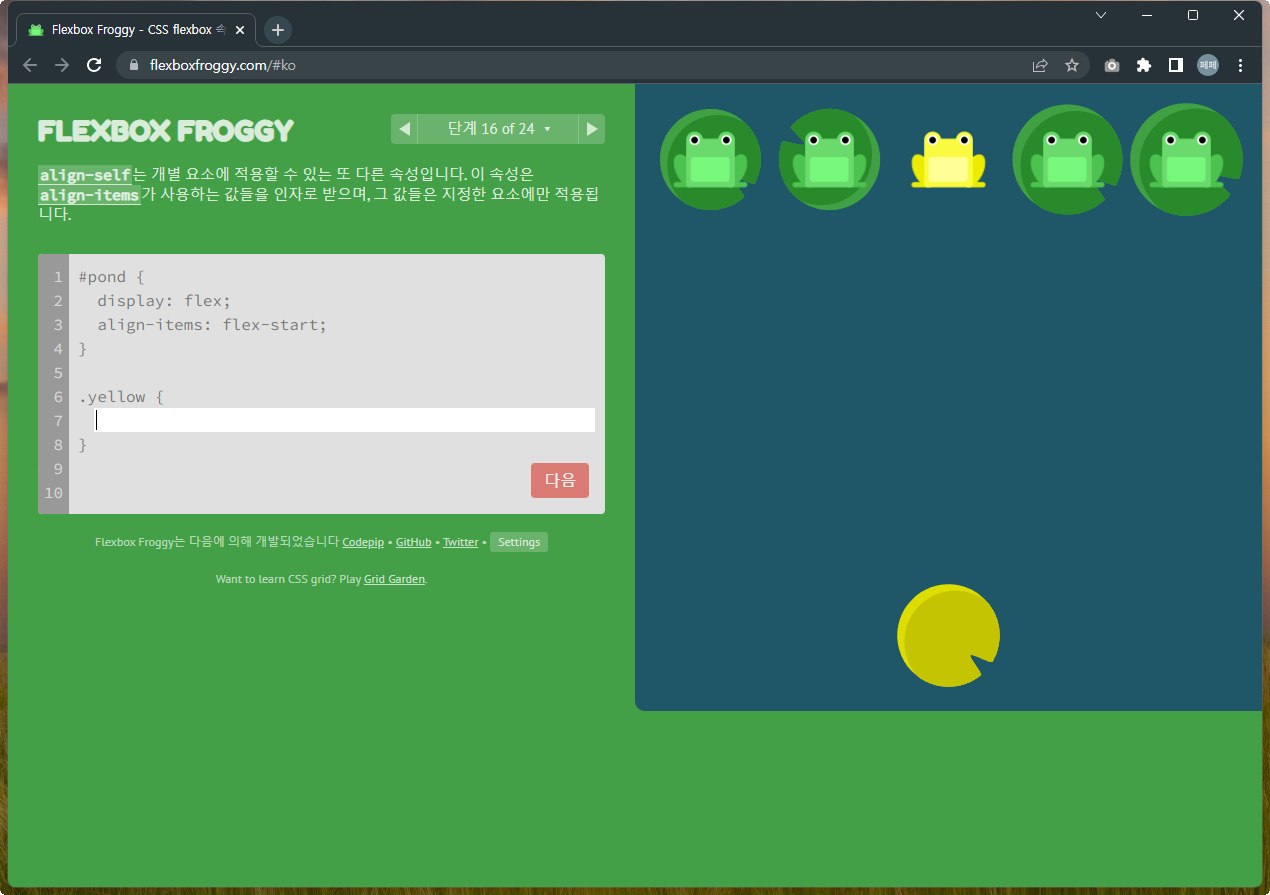Go to previous level with left arrow

coord(404,129)
